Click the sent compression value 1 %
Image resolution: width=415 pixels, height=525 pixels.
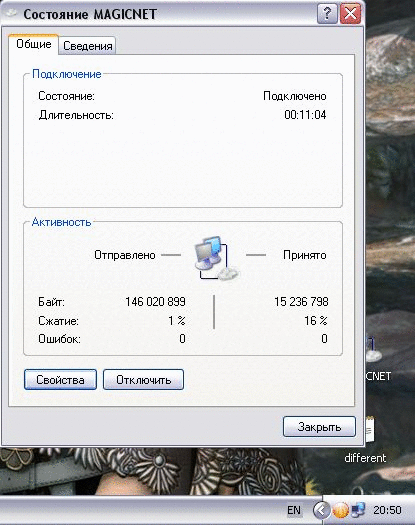(177, 321)
